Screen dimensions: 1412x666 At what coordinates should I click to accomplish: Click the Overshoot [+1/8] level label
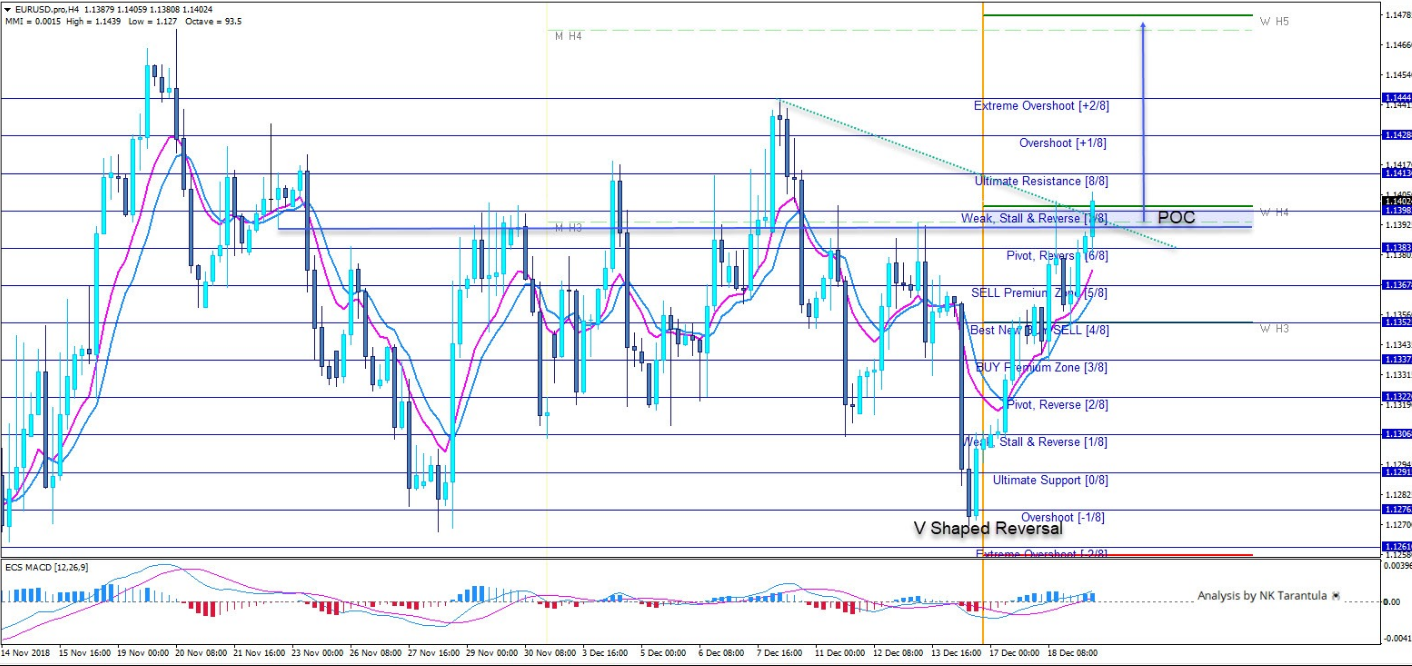[1063, 143]
